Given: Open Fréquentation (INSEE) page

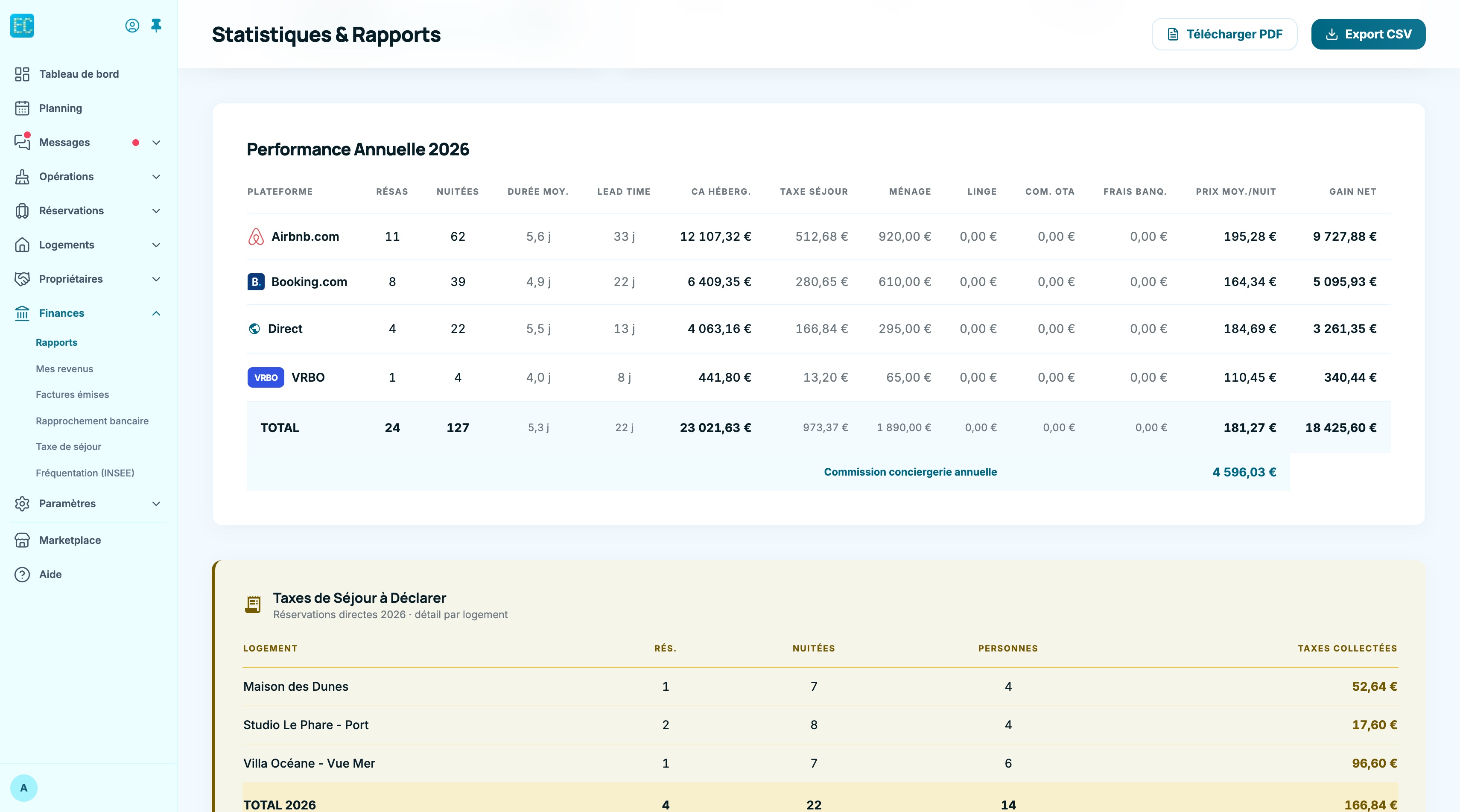Looking at the screenshot, I should [x=85, y=473].
